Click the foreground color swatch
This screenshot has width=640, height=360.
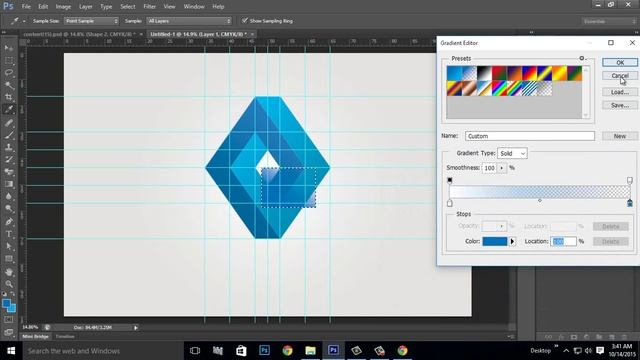point(6,304)
